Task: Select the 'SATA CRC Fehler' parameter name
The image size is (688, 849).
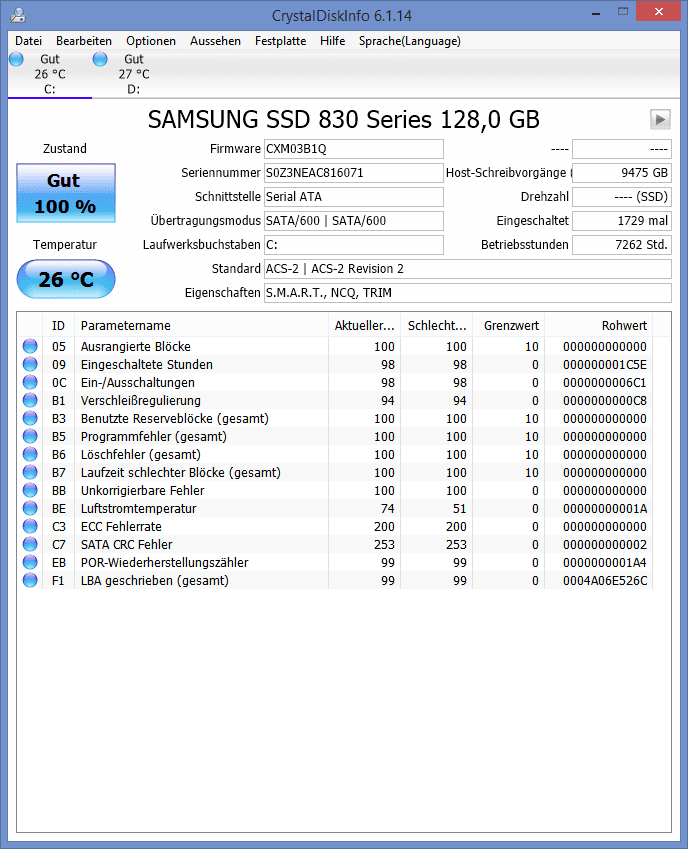Action: click(127, 544)
